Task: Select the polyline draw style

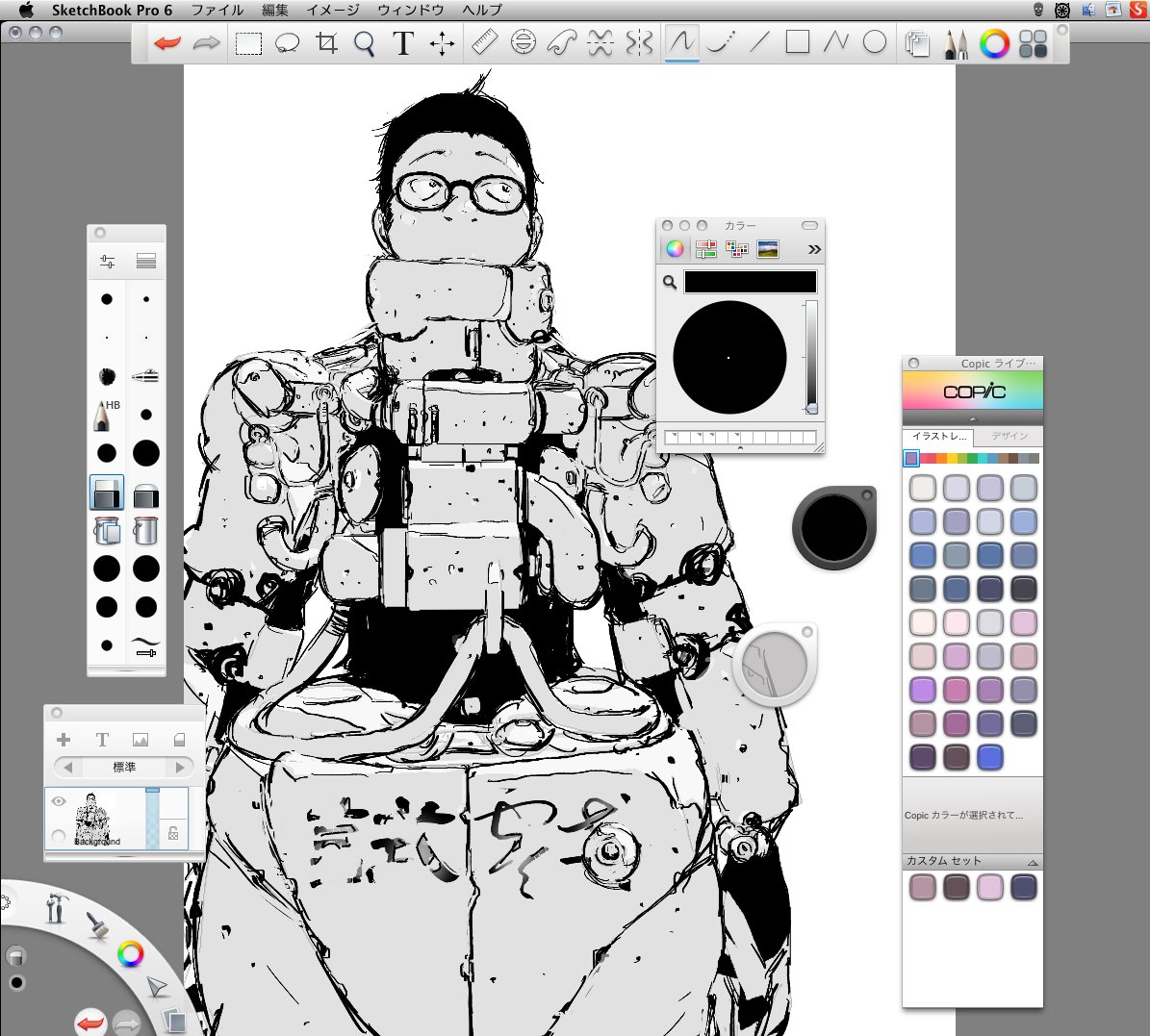Action: [x=835, y=41]
